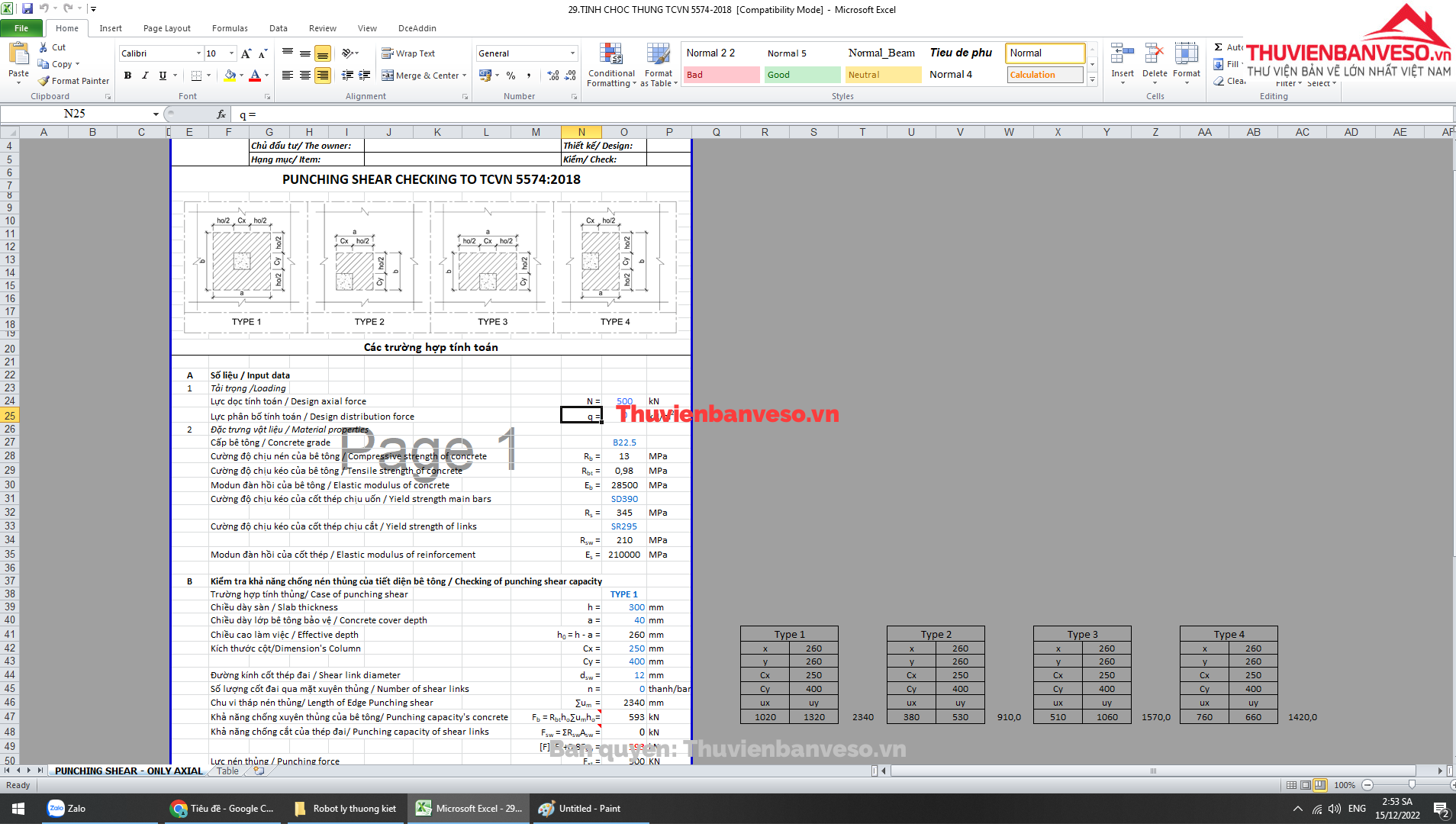Click the zoom slider in status bar
1456x827 pixels.
1411,785
